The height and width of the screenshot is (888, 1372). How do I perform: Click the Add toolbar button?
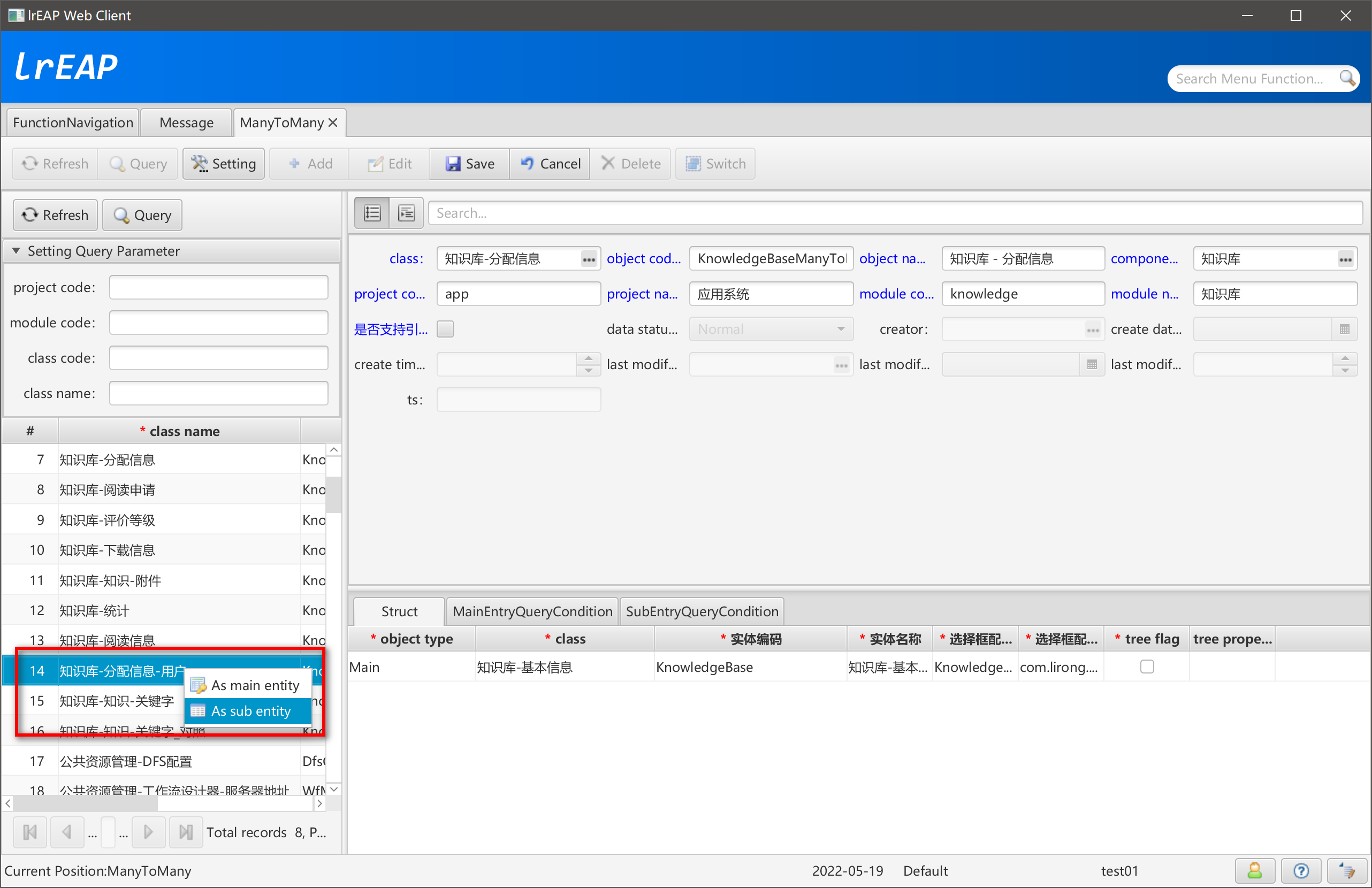pyautogui.click(x=310, y=164)
